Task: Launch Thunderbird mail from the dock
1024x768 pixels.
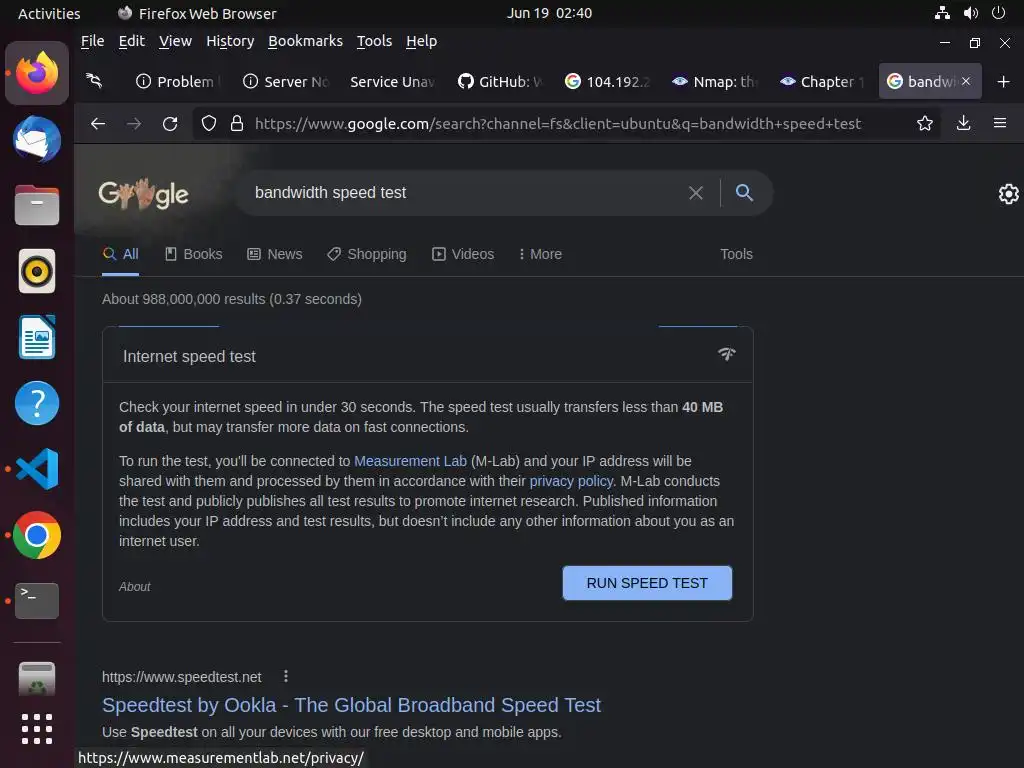Action: point(37,139)
